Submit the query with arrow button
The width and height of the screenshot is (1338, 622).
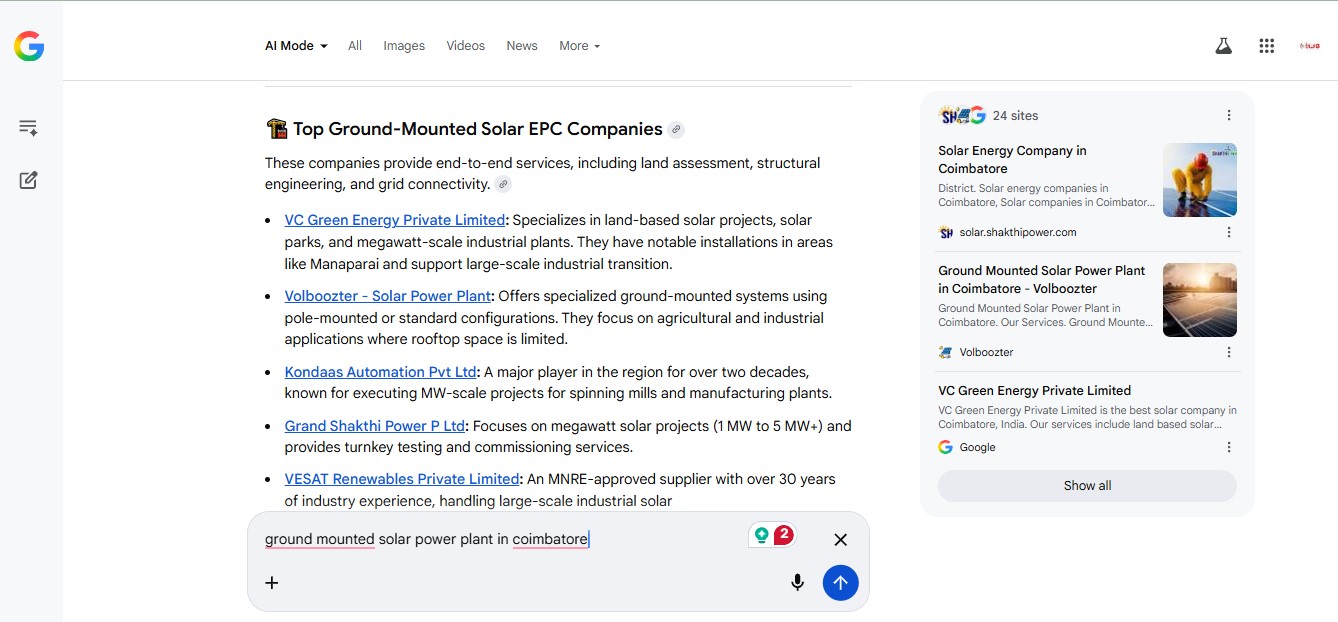click(840, 582)
